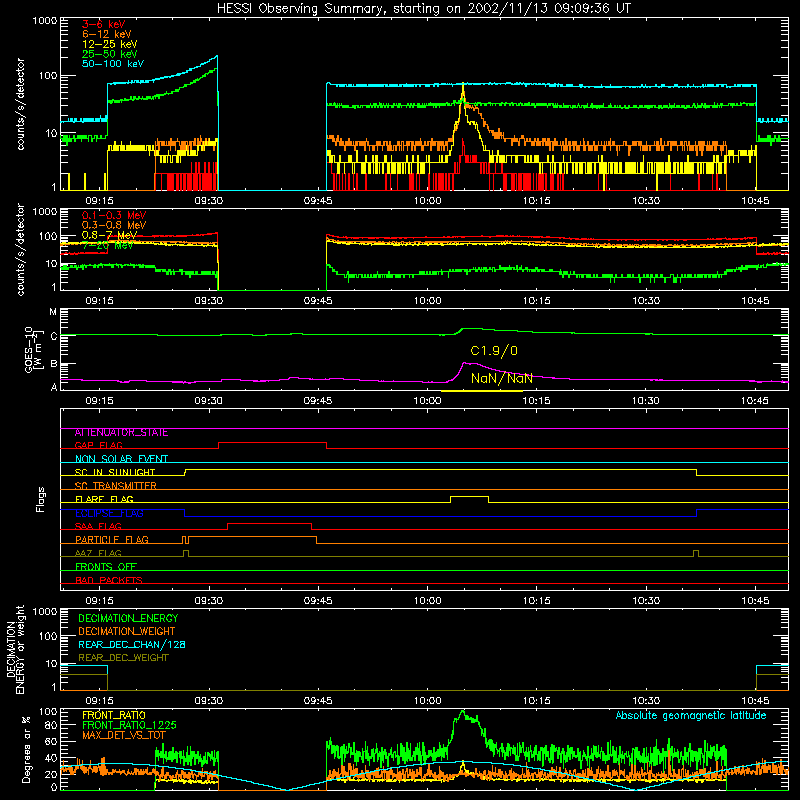Click the 10:15 tick label under GOES panel
This screenshot has width=800, height=800.
coord(537,401)
